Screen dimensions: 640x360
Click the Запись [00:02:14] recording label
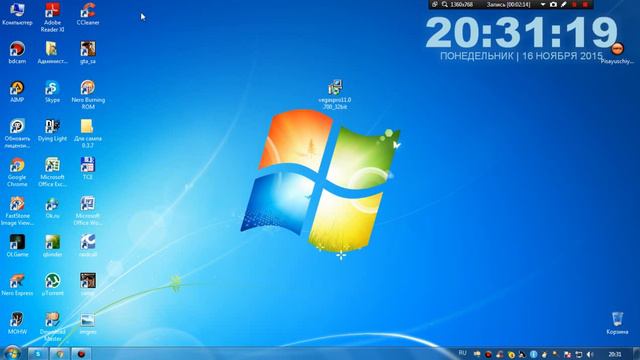coord(508,4)
